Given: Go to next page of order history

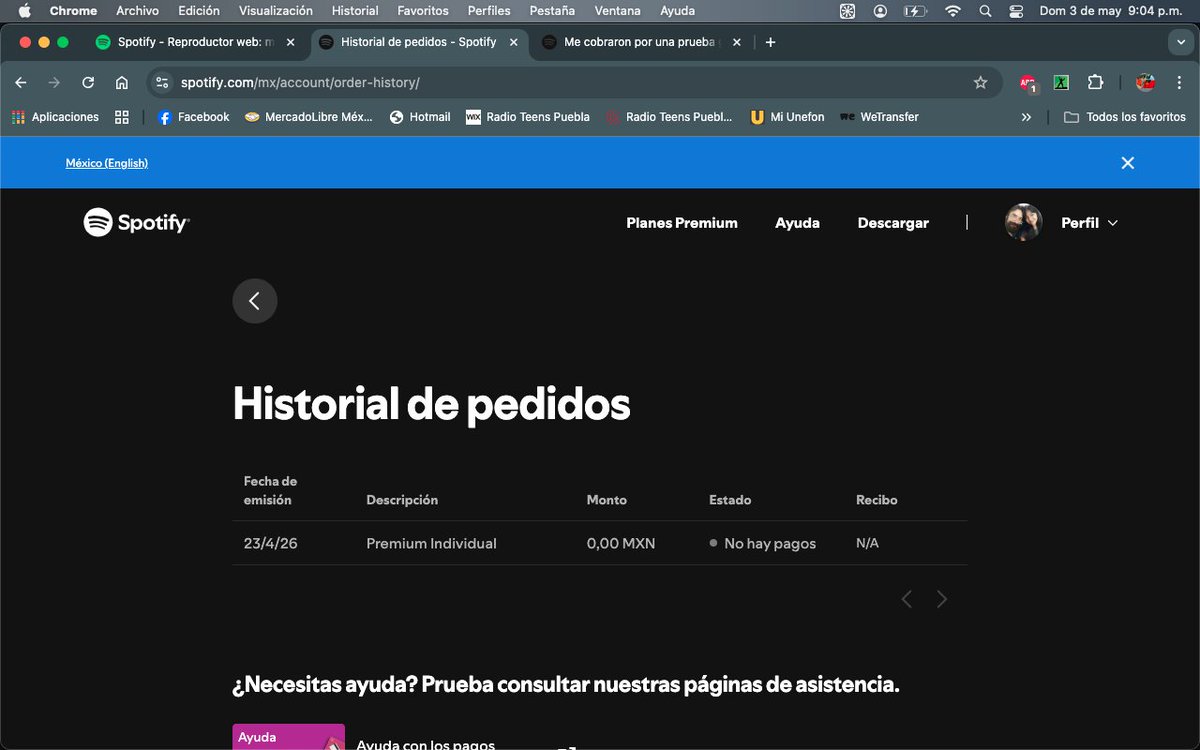Looking at the screenshot, I should tap(941, 599).
